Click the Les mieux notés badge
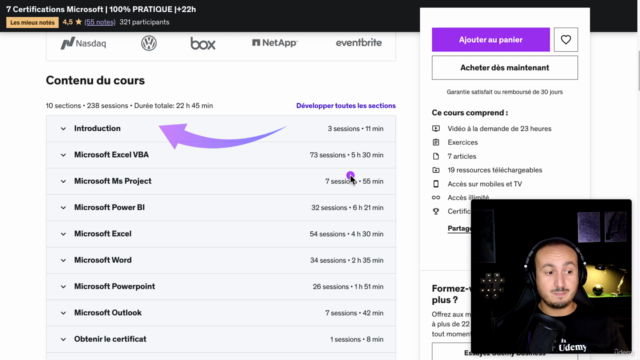 32,22
